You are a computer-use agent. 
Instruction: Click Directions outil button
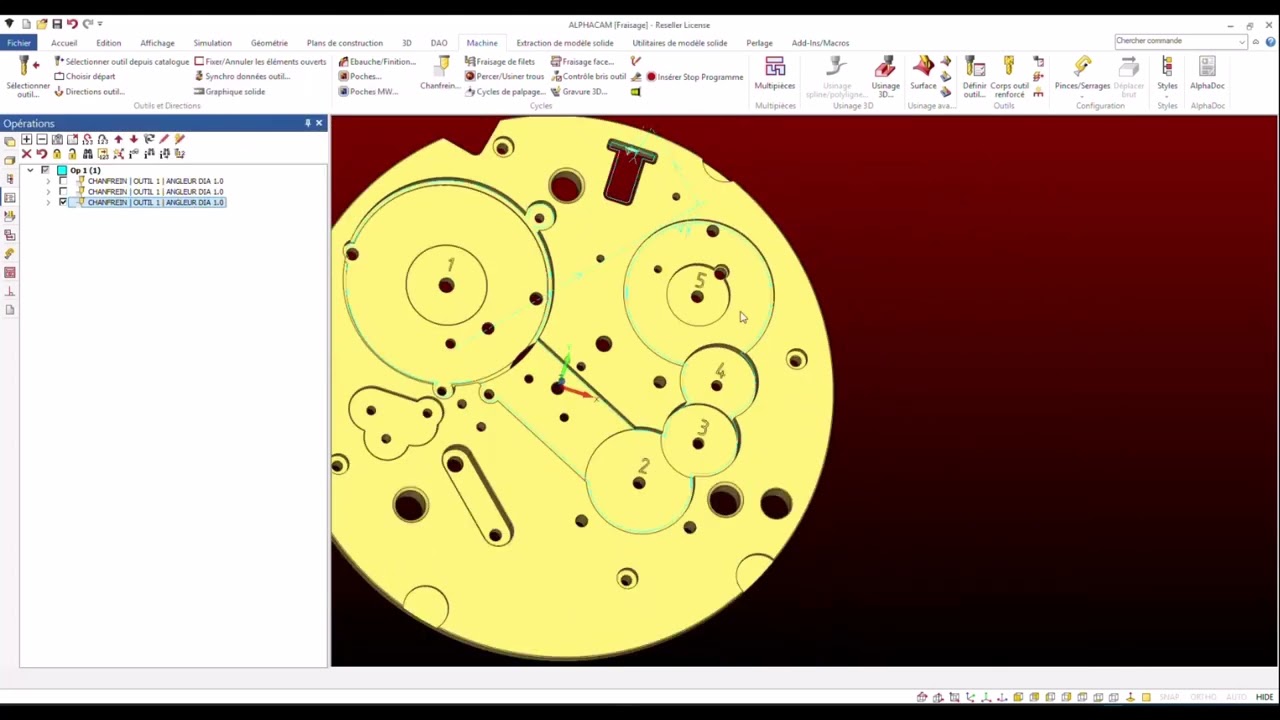point(88,92)
